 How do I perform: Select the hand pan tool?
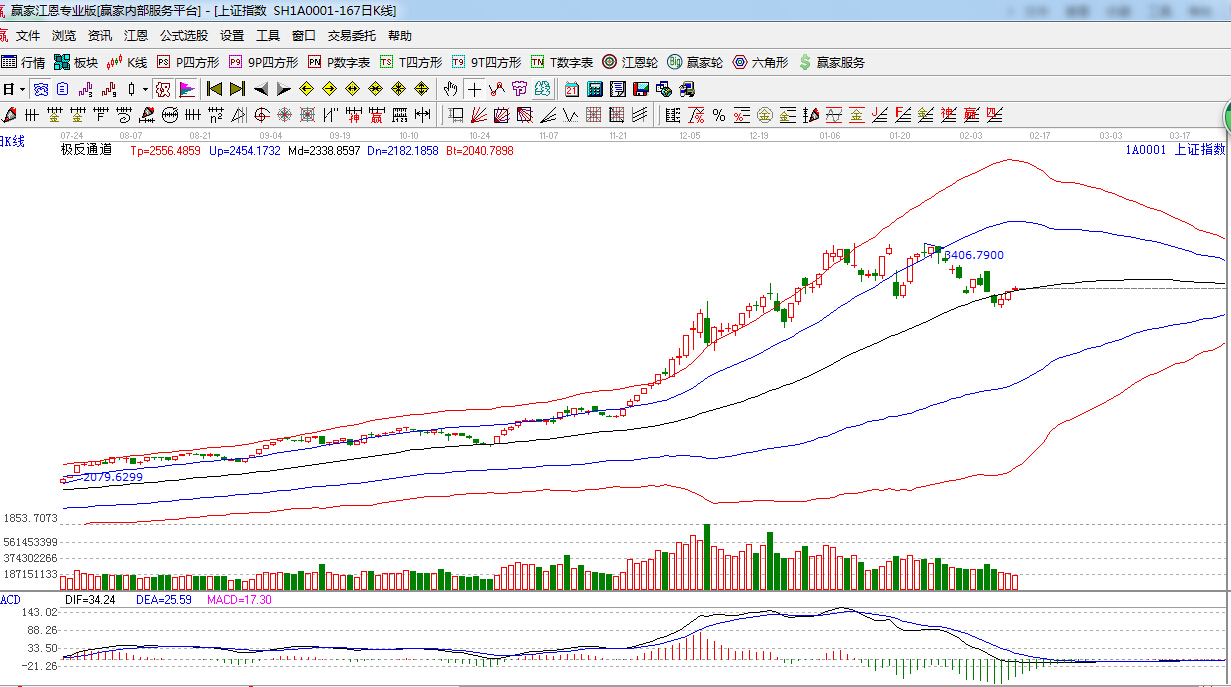tap(451, 89)
